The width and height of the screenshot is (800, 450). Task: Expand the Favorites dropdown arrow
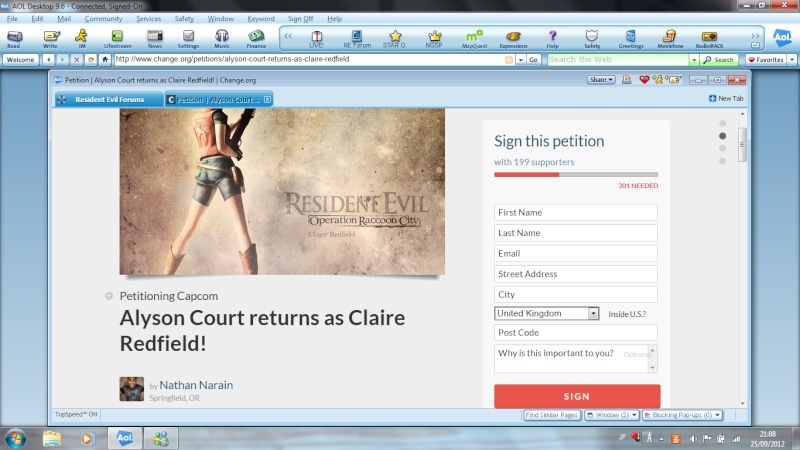tap(792, 60)
